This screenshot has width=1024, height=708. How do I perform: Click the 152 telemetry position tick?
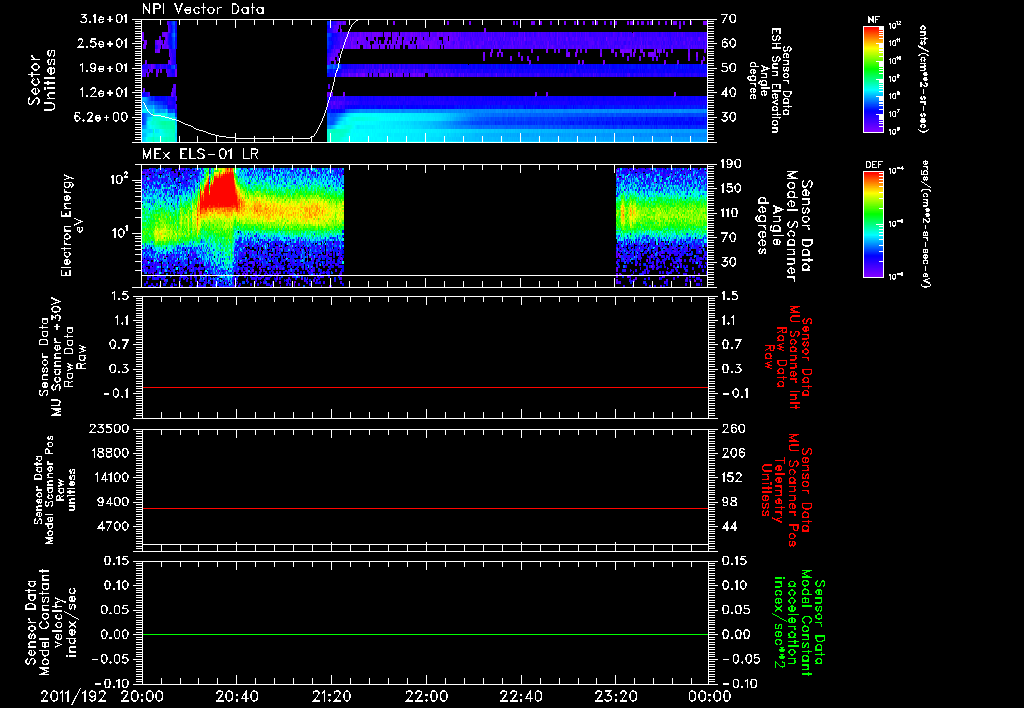click(732, 477)
